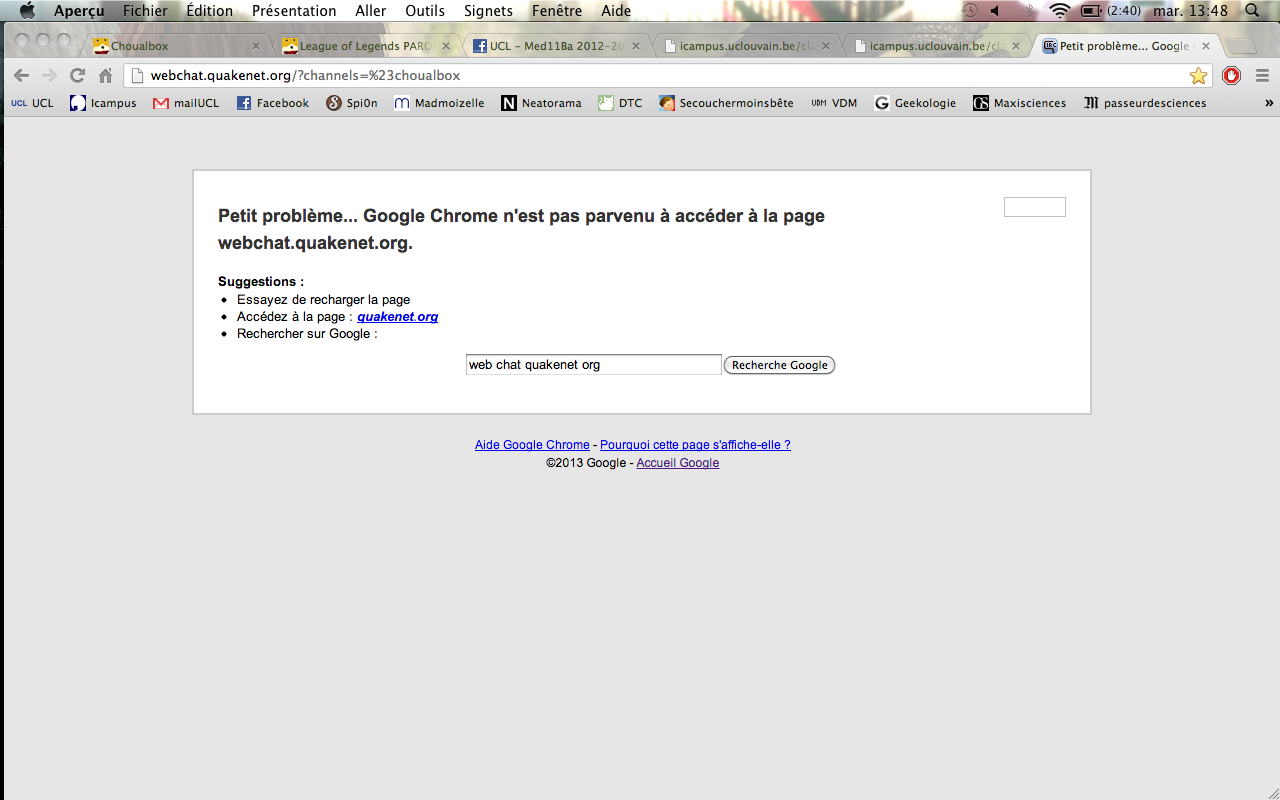The width and height of the screenshot is (1280, 800).
Task: Open the Apple menu
Action: pyautogui.click(x=27, y=11)
